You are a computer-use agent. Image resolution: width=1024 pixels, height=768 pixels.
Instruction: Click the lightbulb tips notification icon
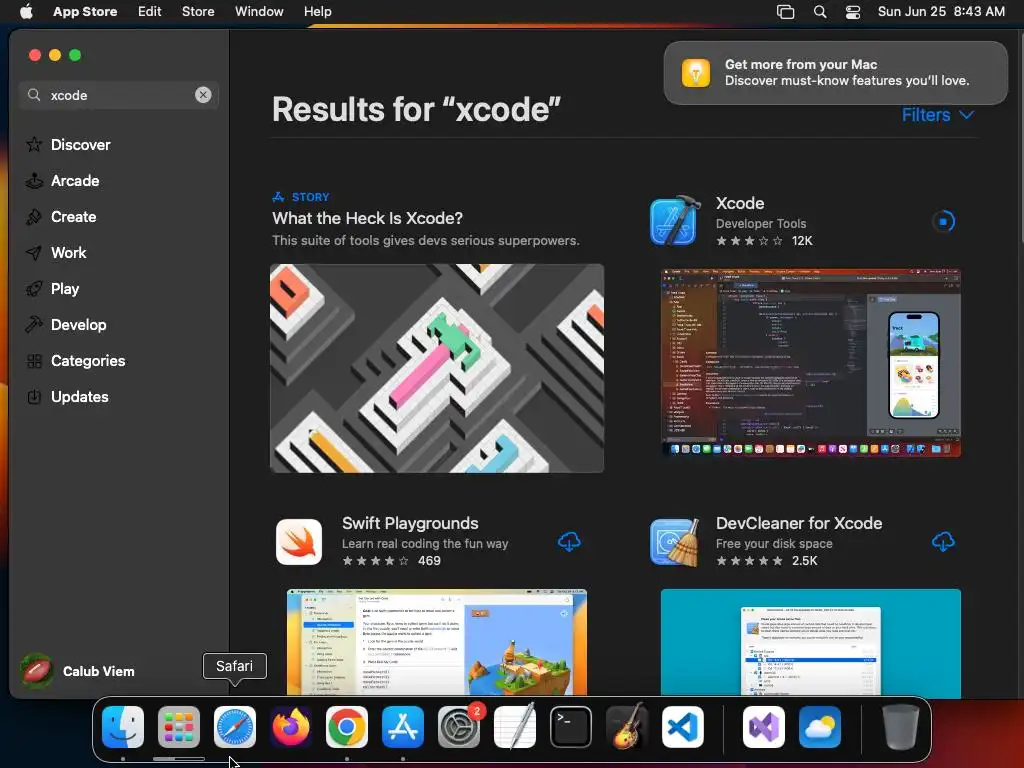tap(696, 72)
